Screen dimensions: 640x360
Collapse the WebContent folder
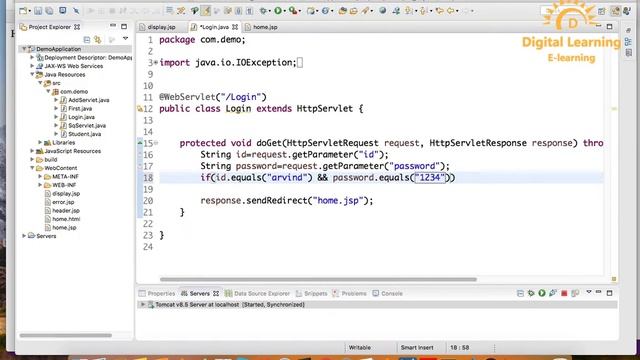point(32,168)
